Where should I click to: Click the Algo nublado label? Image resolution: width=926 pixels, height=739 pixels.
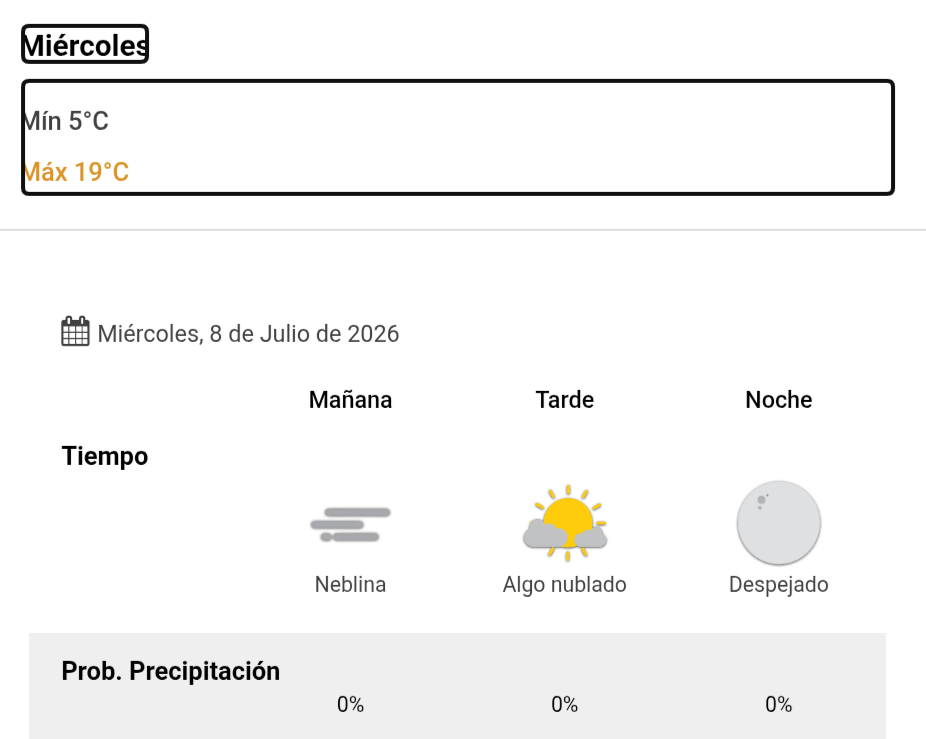(x=565, y=585)
